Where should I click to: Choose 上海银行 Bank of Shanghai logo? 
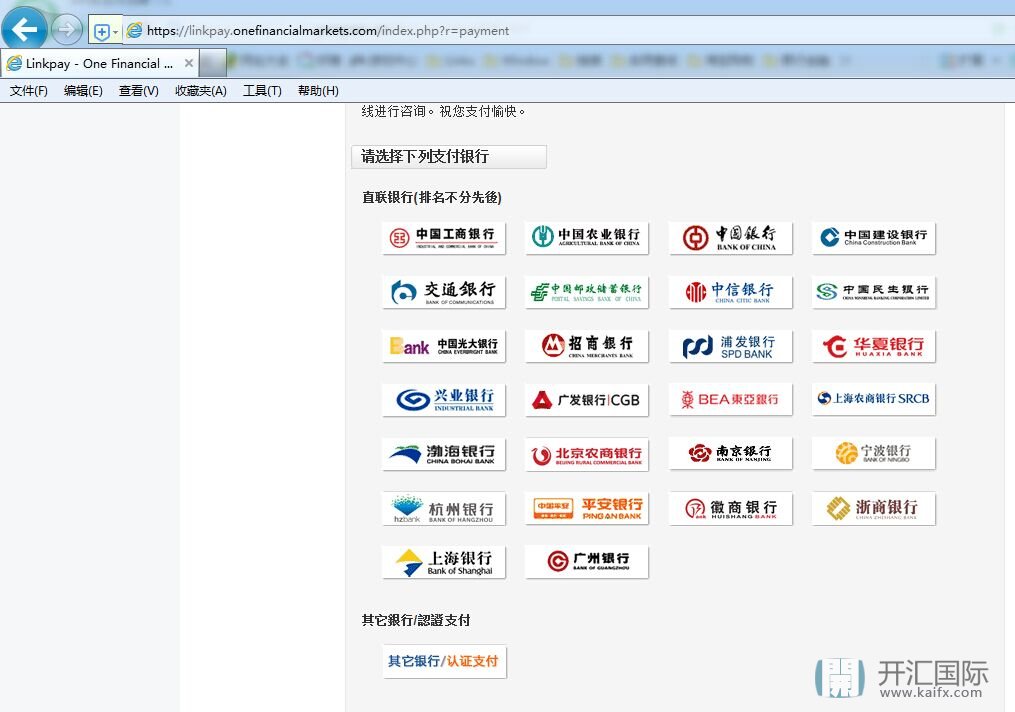443,562
